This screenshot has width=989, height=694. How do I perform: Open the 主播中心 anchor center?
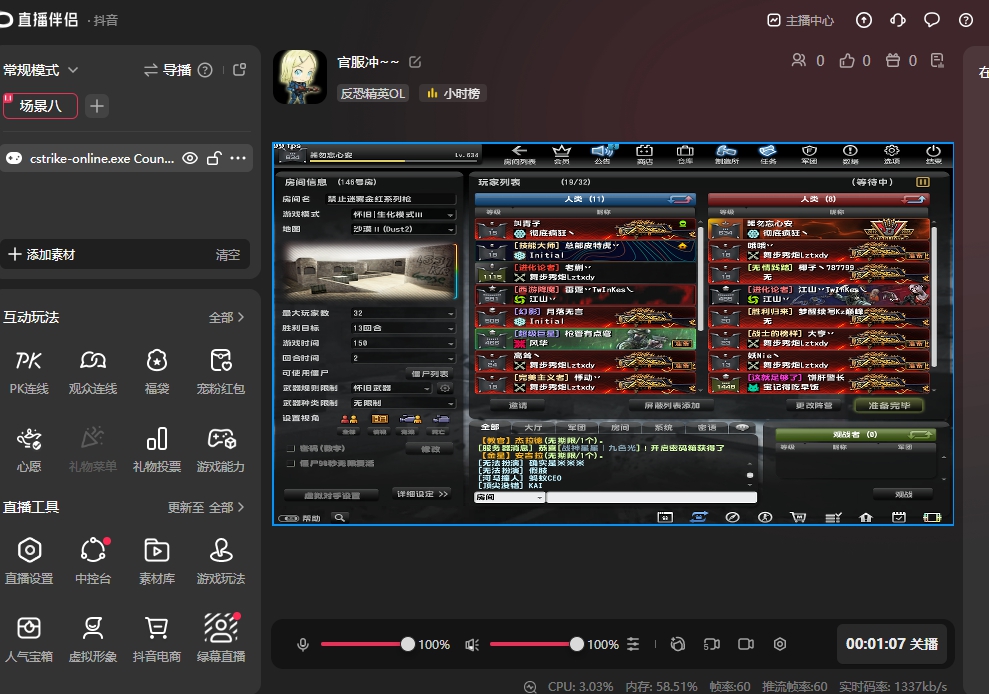pos(800,20)
